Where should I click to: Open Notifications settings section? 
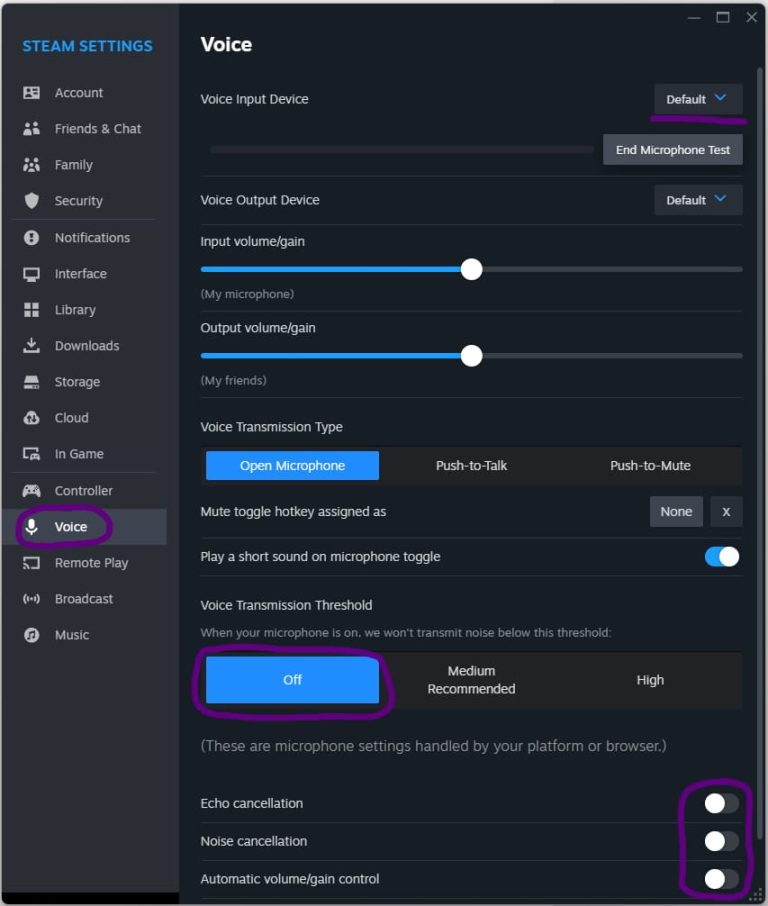pyautogui.click(x=84, y=237)
